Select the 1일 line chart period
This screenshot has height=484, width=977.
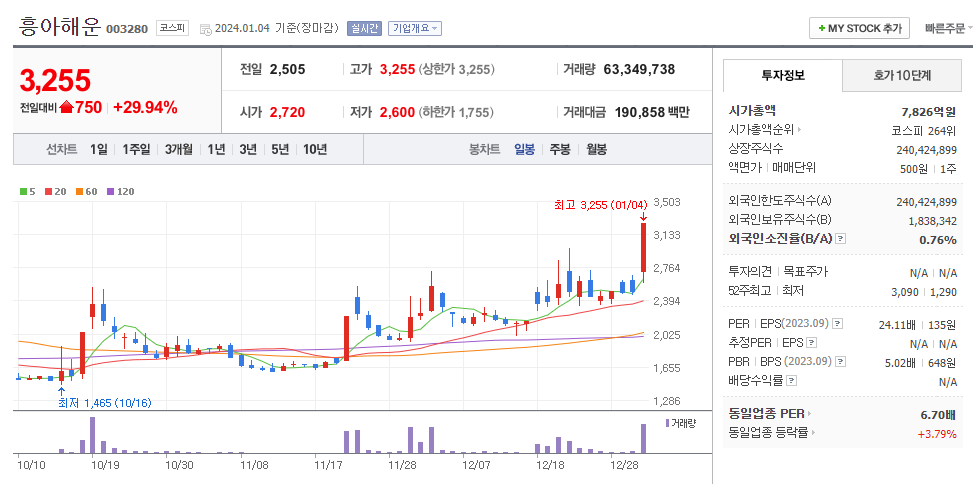click(98, 149)
